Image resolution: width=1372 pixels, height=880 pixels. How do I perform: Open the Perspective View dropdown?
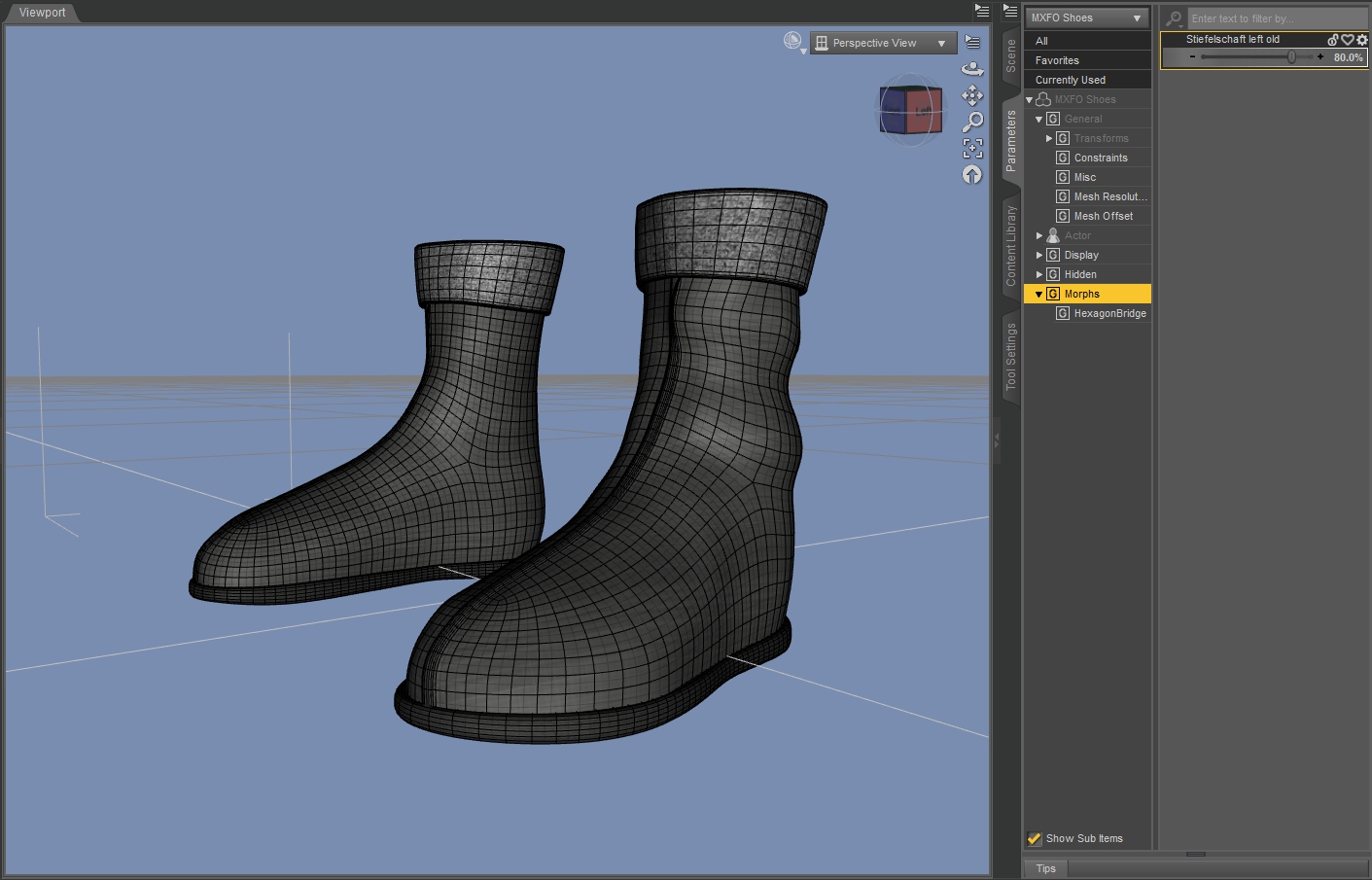tap(883, 43)
